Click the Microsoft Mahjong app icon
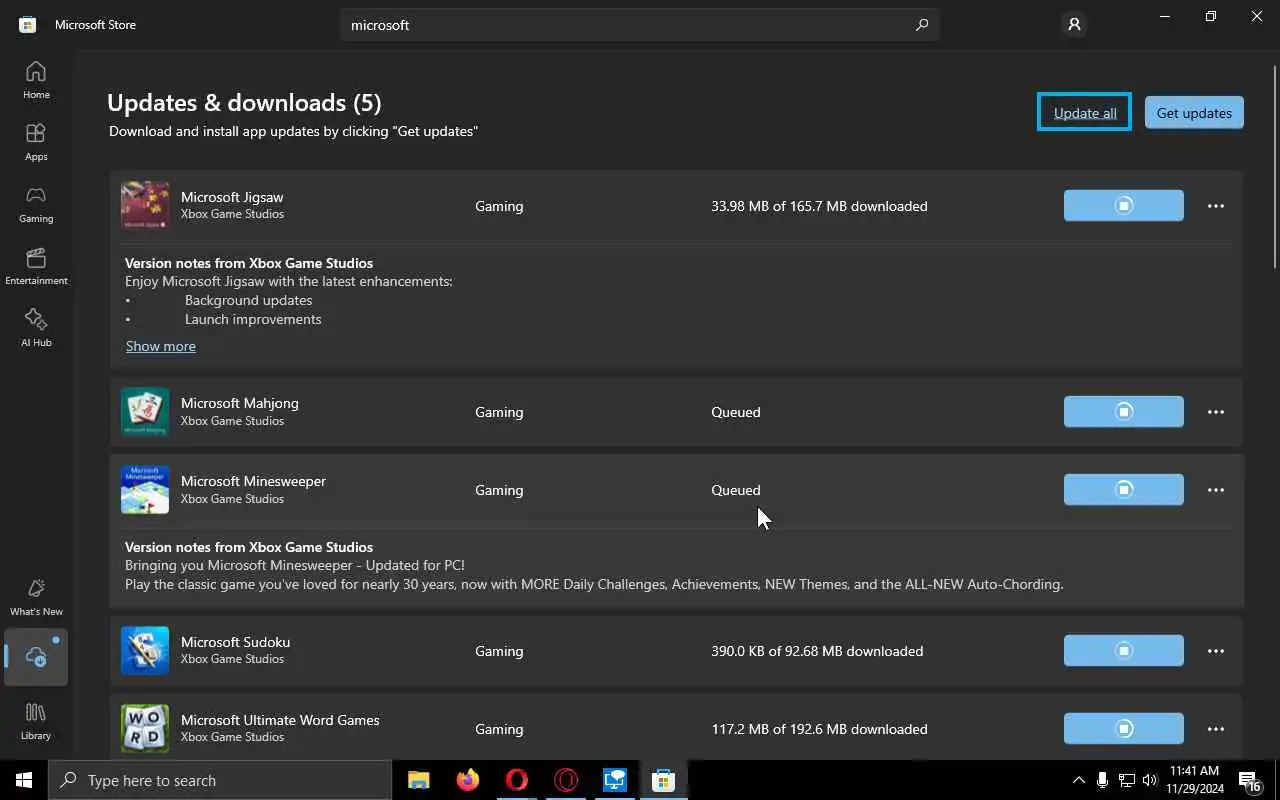Viewport: 1280px width, 800px height. tap(145, 412)
